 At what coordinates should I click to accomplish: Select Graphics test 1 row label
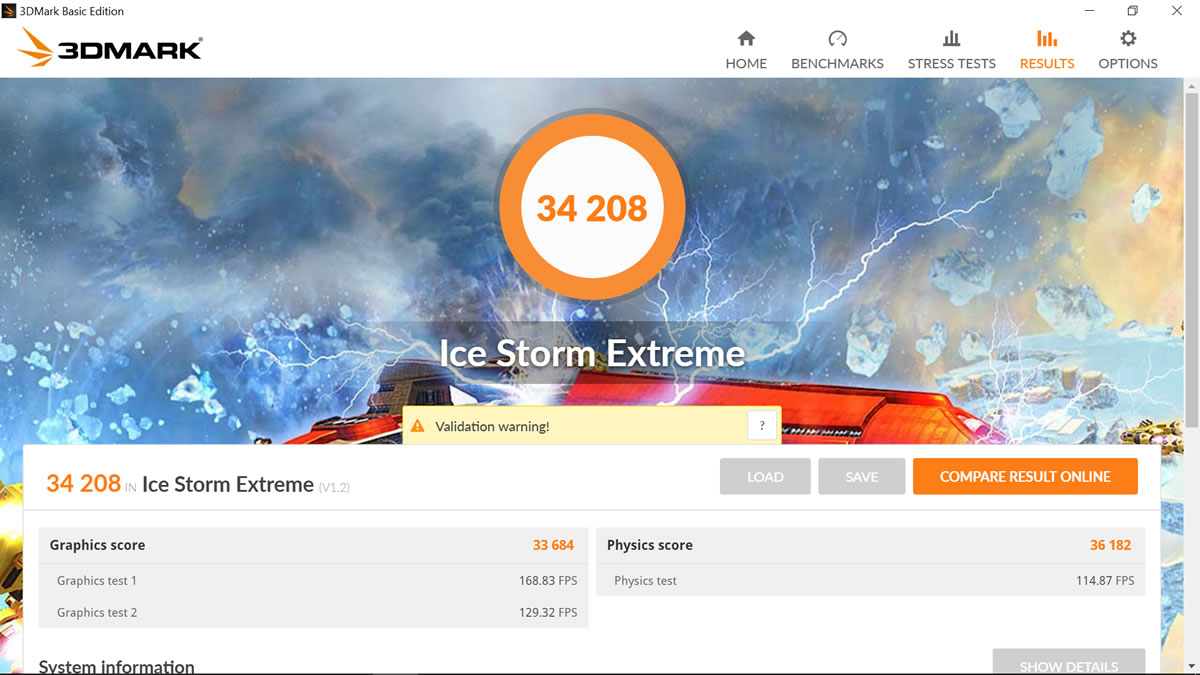coord(97,580)
